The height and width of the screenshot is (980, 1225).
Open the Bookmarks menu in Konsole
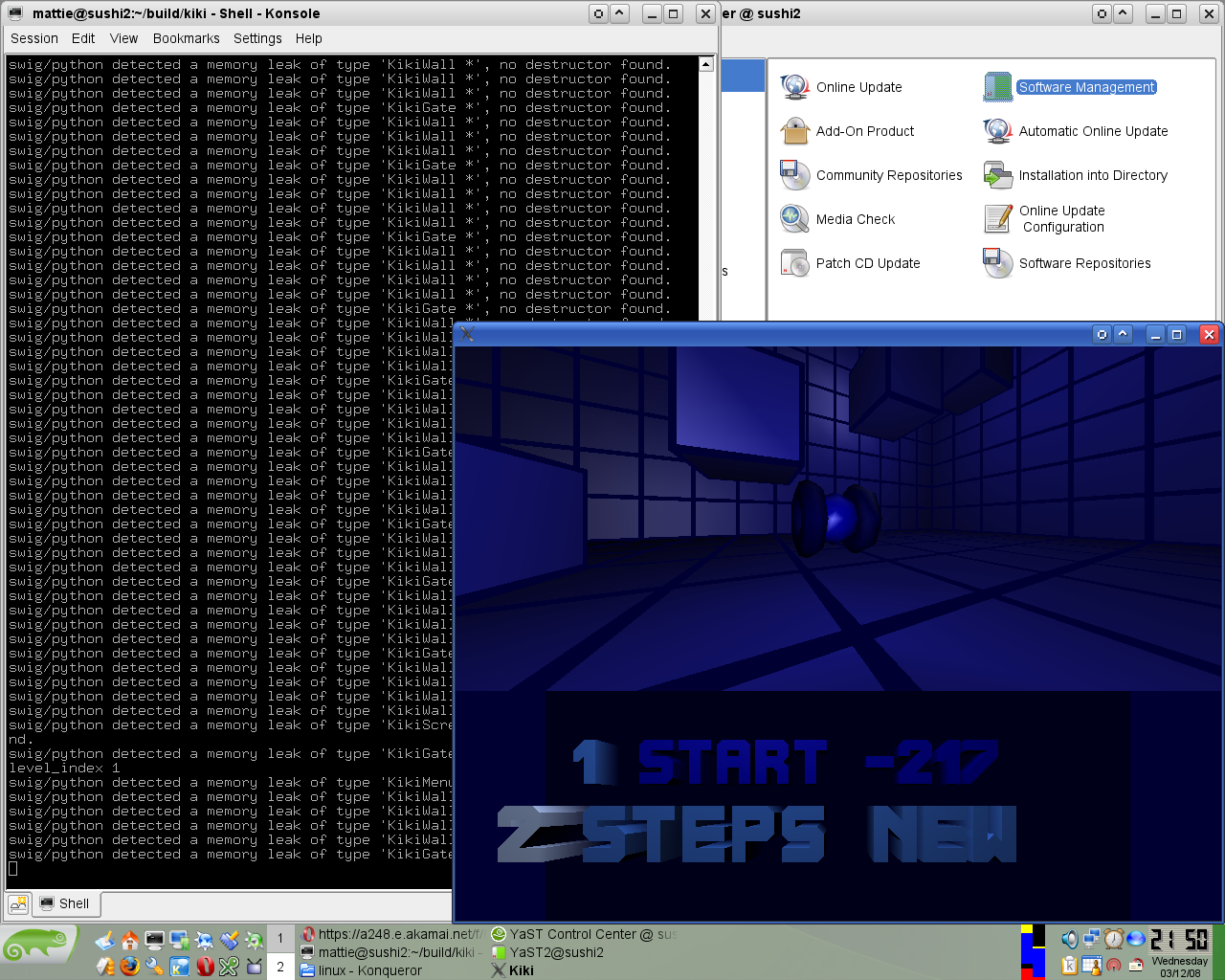[187, 38]
